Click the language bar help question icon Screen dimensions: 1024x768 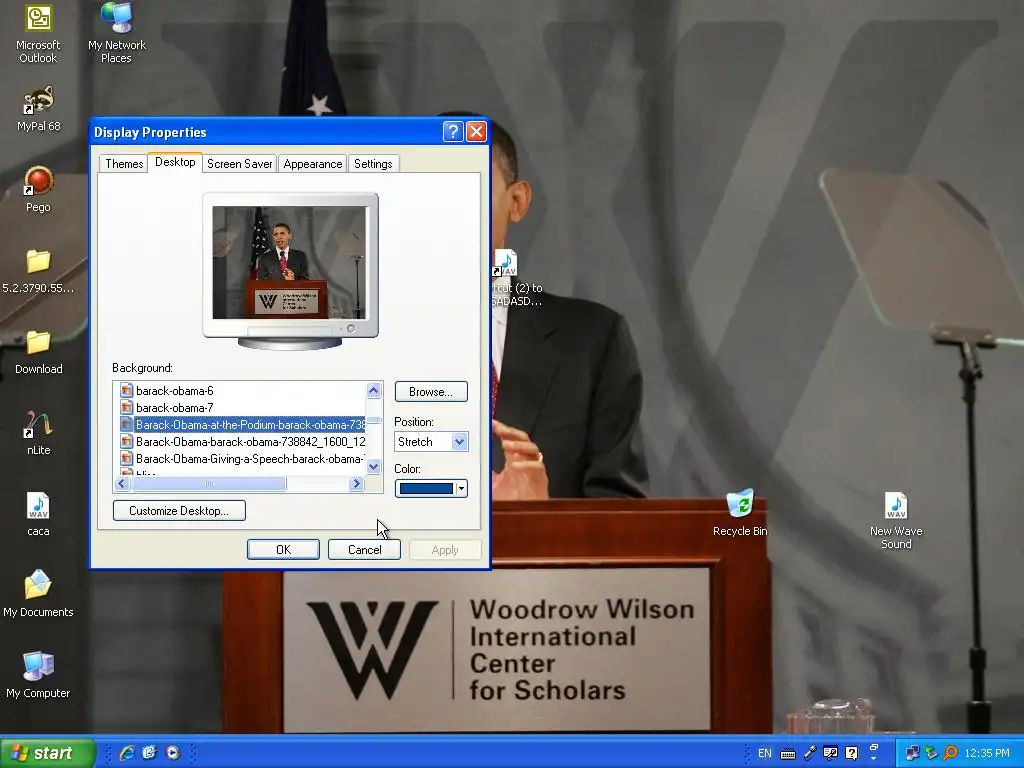852,753
